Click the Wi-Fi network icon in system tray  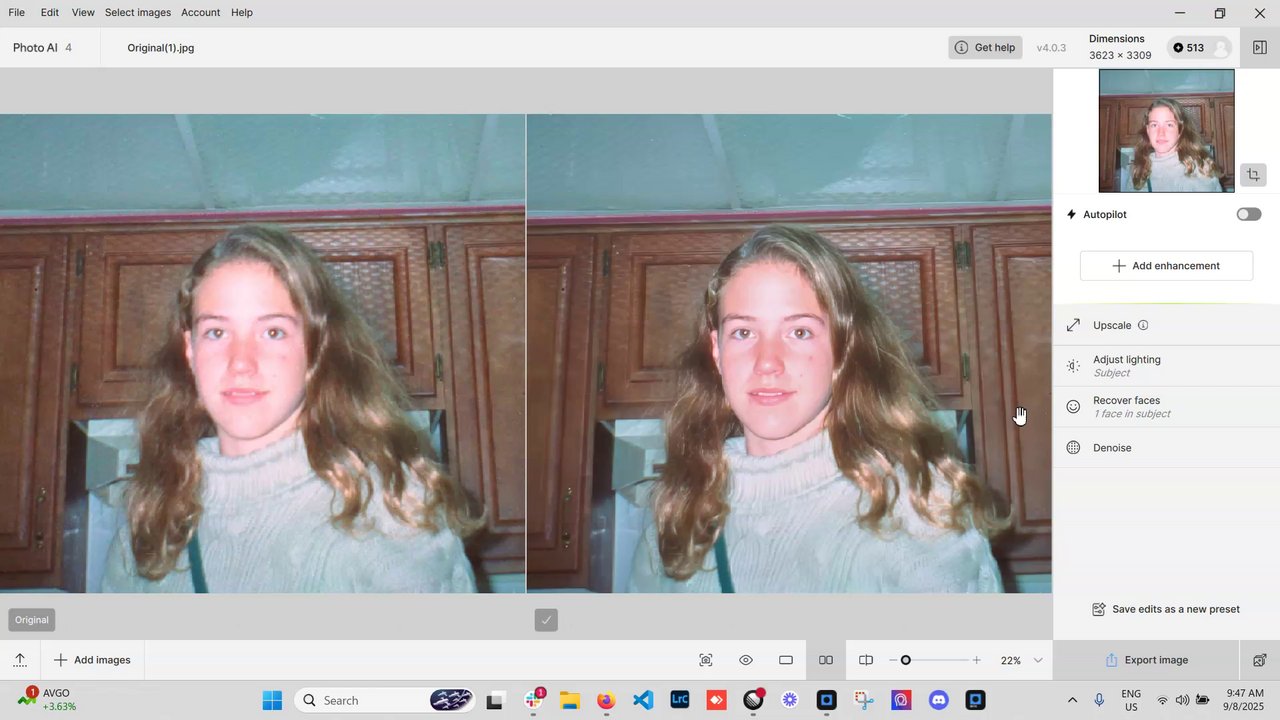pyautogui.click(x=1162, y=700)
